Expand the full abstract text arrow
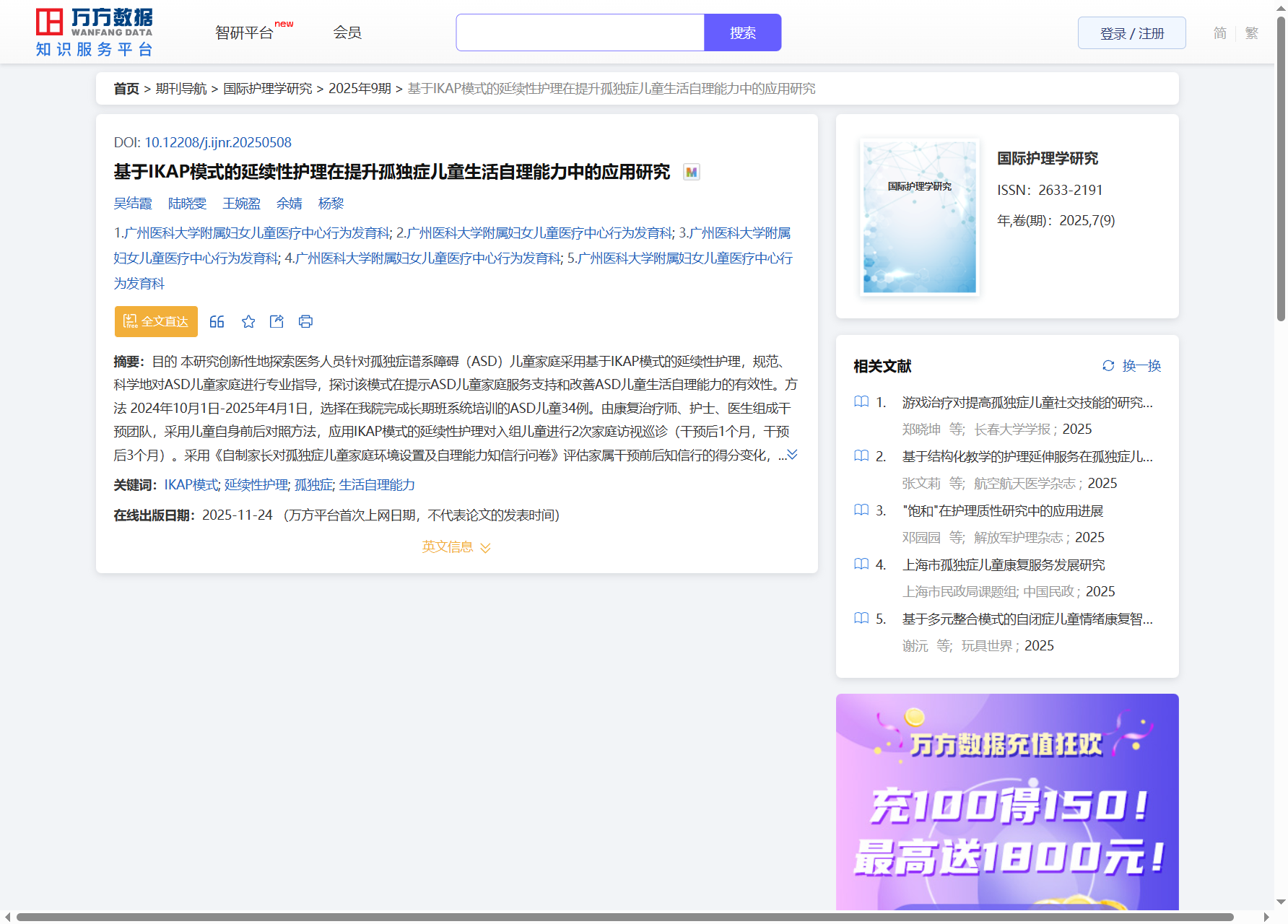Viewport: 1288px width, 924px height. (x=792, y=455)
